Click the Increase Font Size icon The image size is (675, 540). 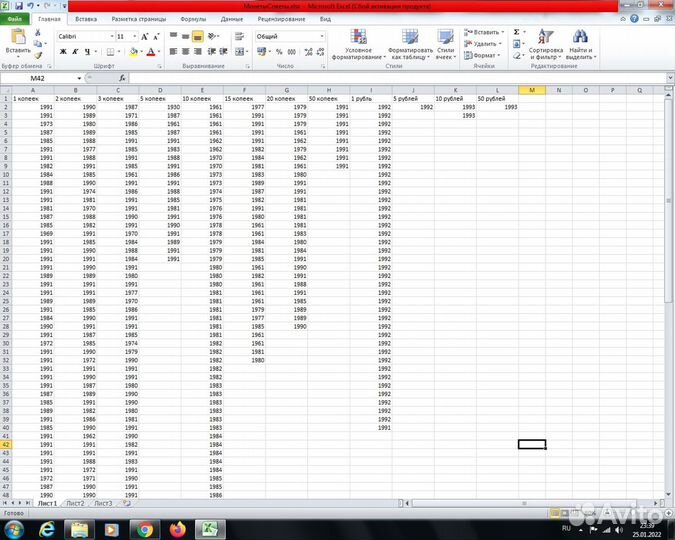coord(144,36)
